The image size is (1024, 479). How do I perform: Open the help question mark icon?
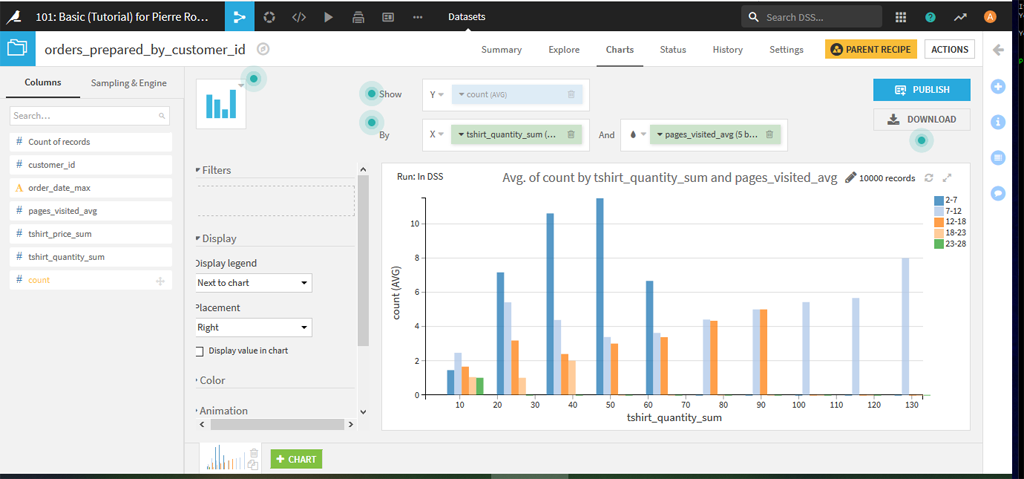click(930, 18)
